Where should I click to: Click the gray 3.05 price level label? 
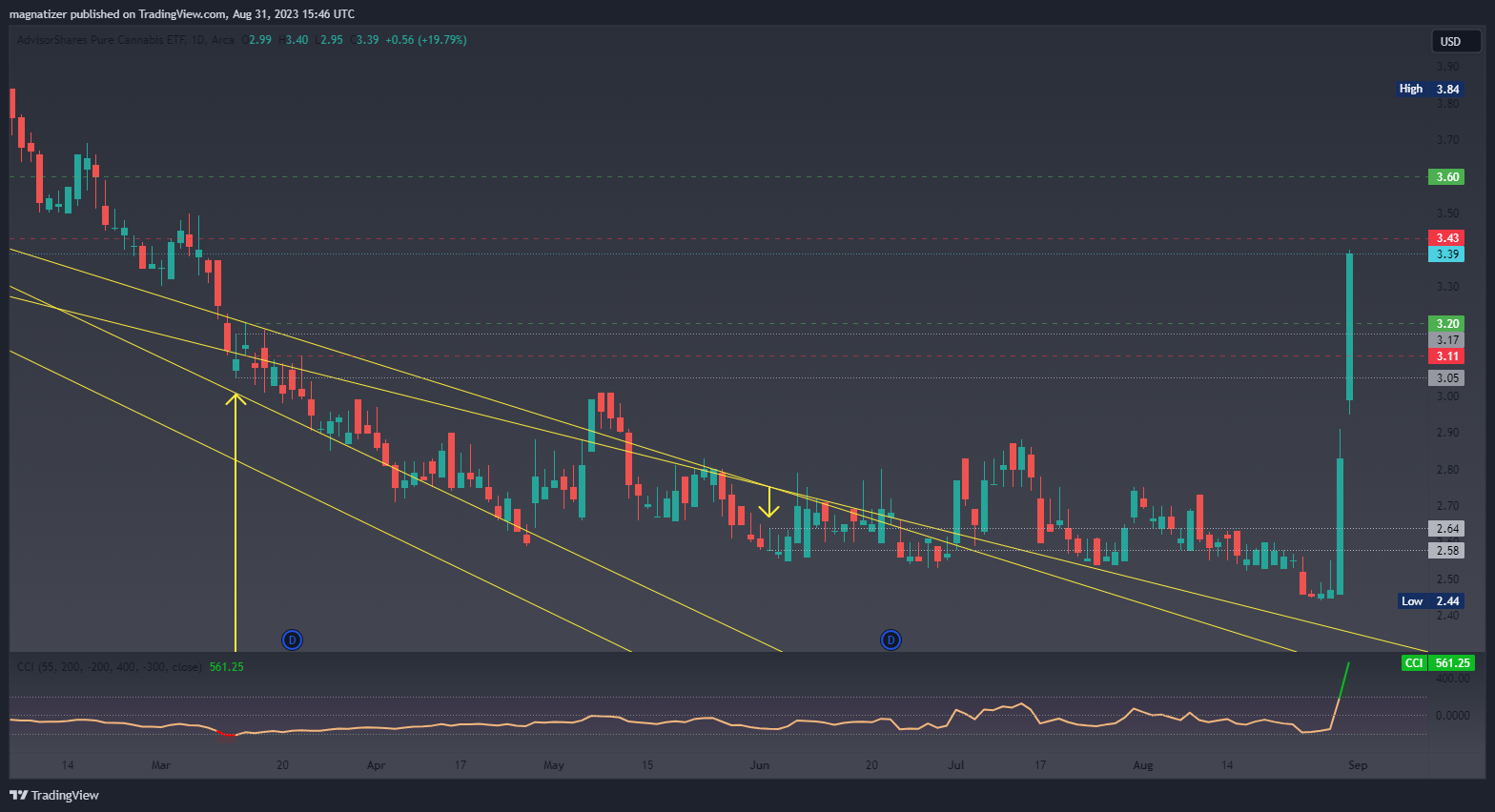[x=1447, y=378]
